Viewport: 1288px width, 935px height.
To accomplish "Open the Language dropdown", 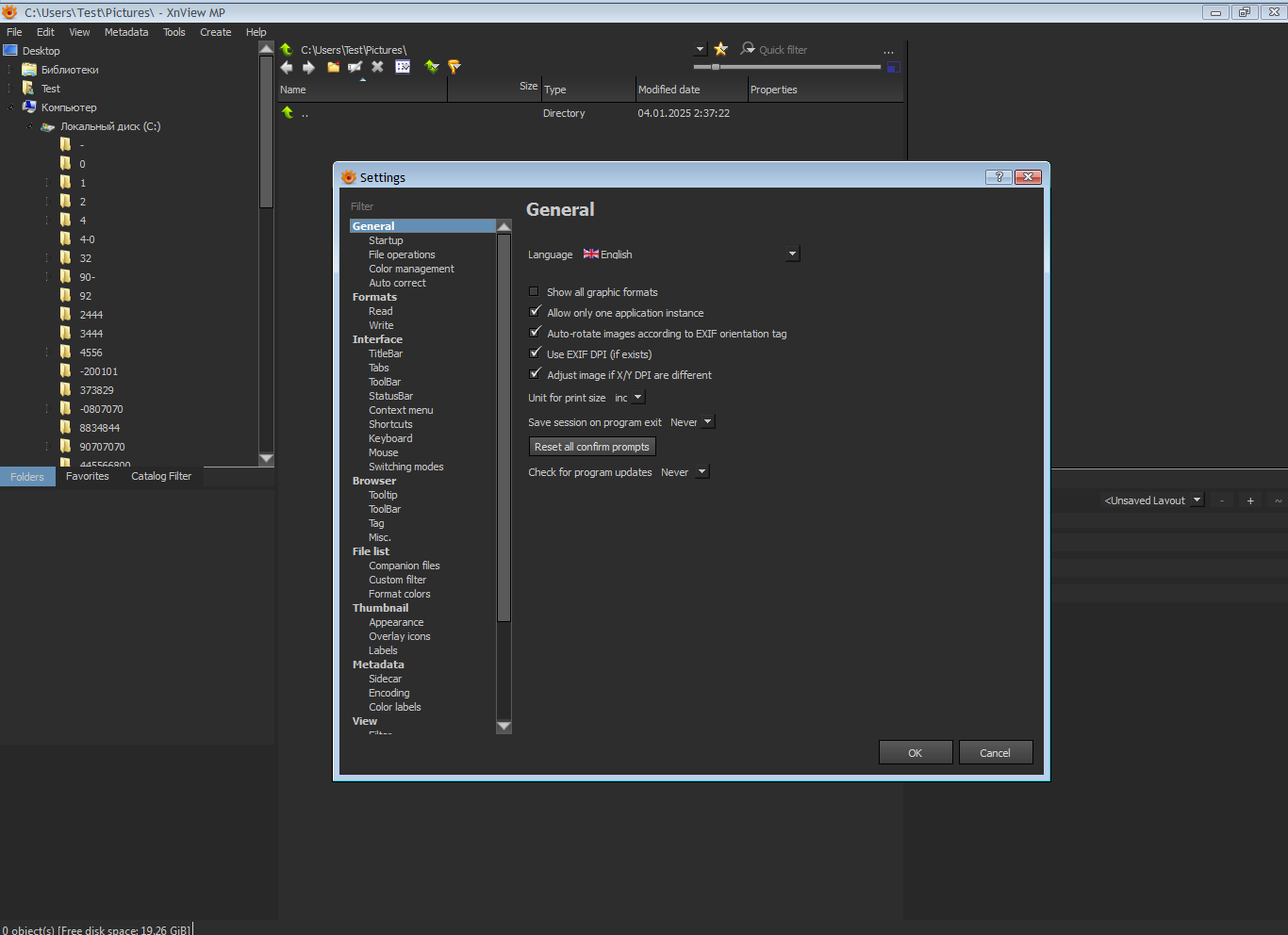I will (792, 254).
